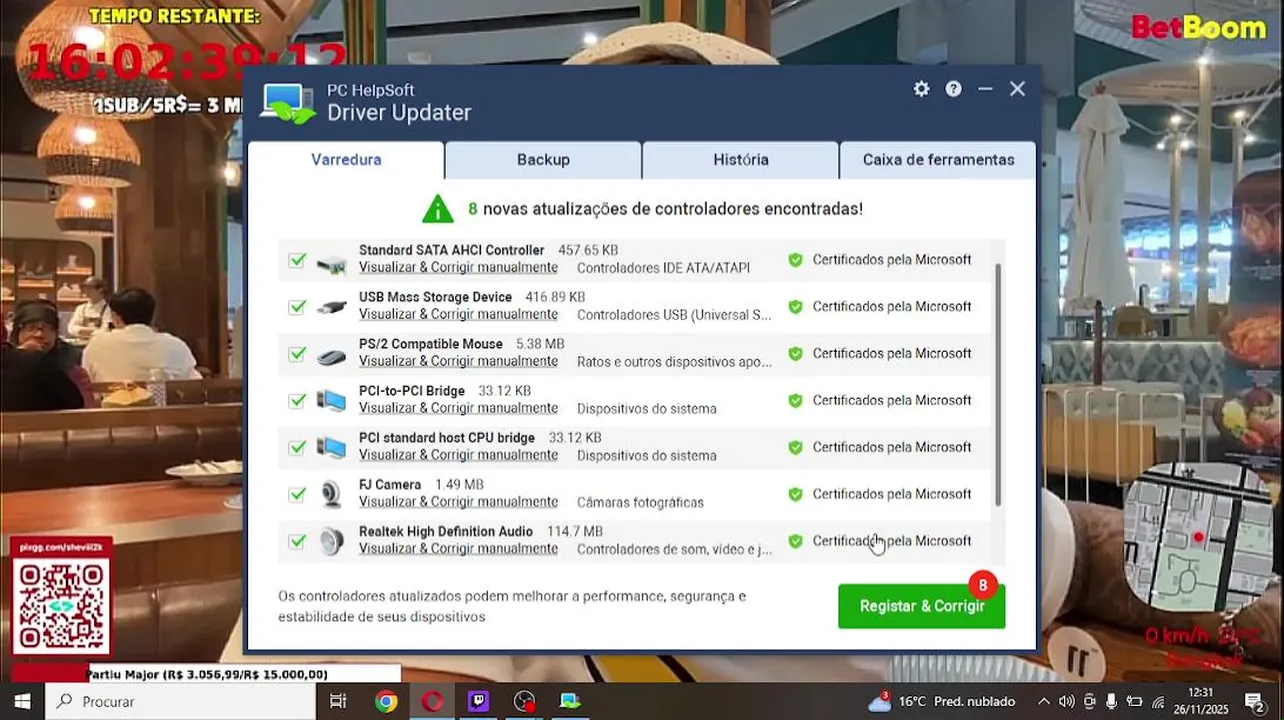1284x720 pixels.
Task: Switch to the Backup tab
Action: pyautogui.click(x=543, y=160)
